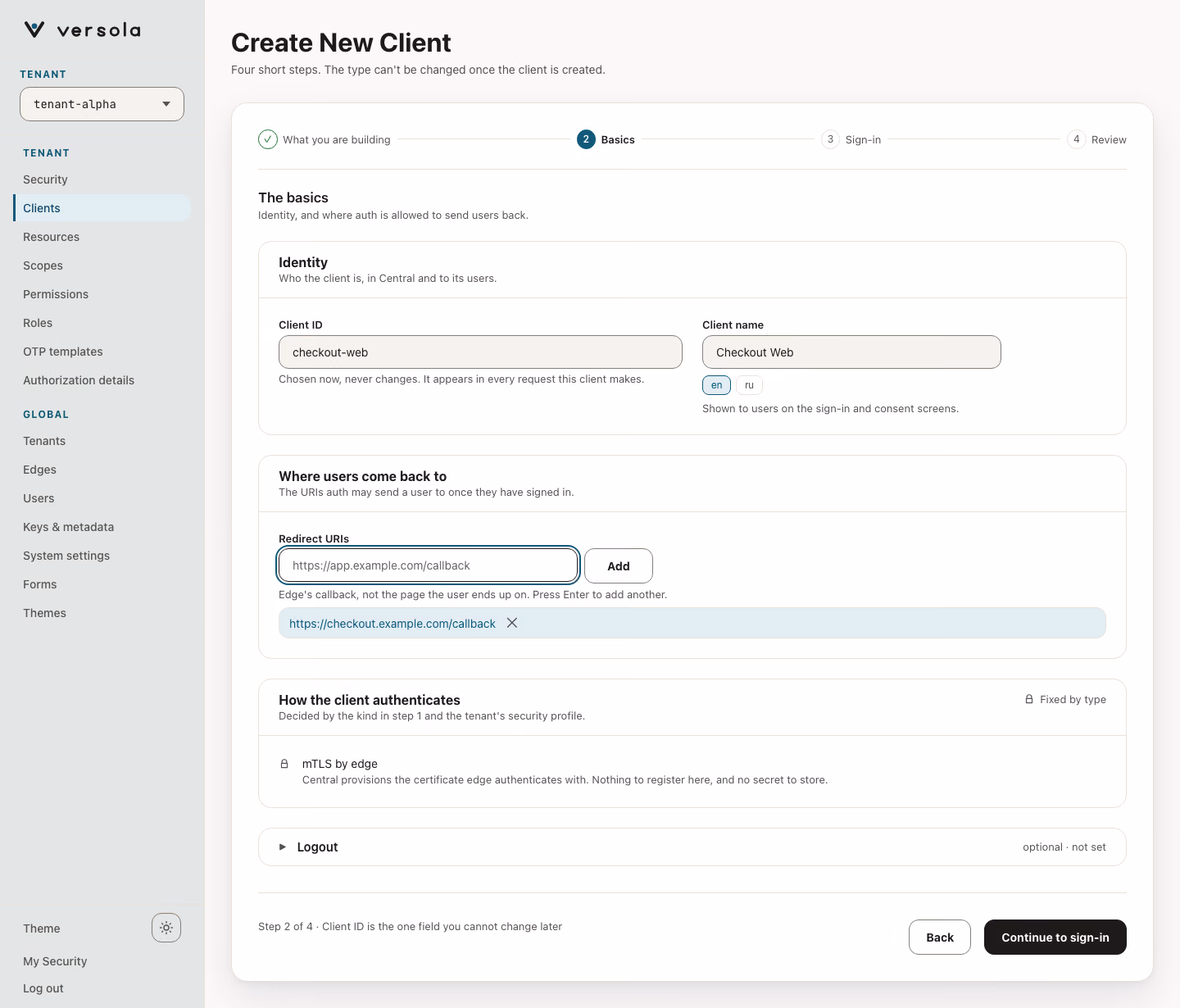Go to step 3 Sign-in
Image resolution: width=1180 pixels, height=1008 pixels.
point(851,139)
